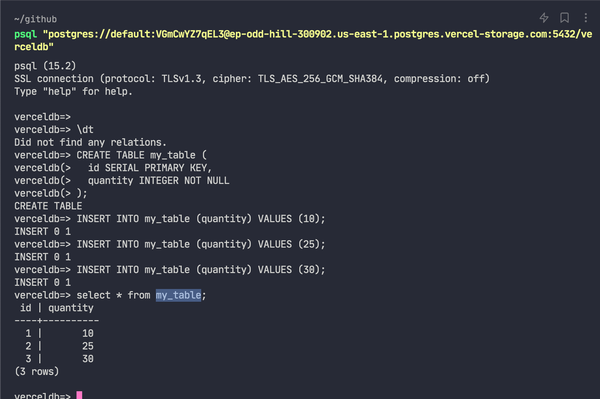This screenshot has height=399, width=600.
Task: Click the INSERT statement with VALUES (30)
Action: pos(170,270)
